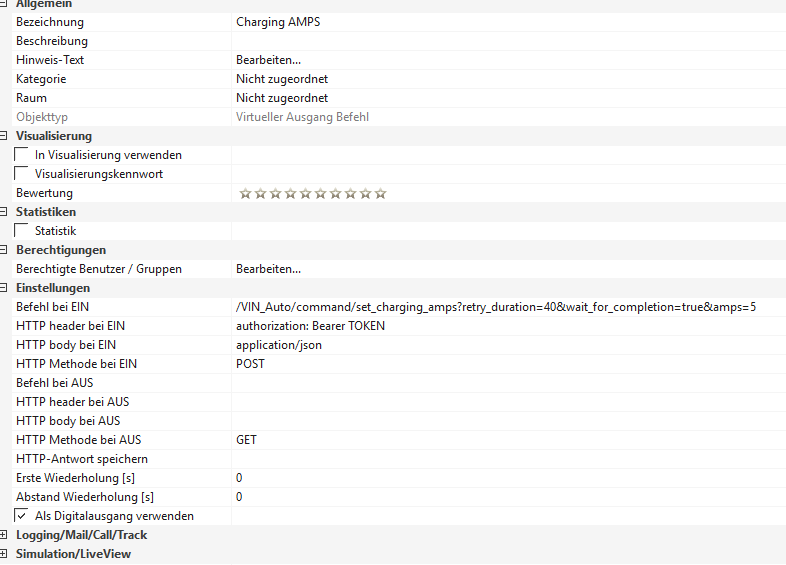Edit the Bezeichnung value 'Charging AMPS'
The height and width of the screenshot is (565, 786).
(508, 22)
